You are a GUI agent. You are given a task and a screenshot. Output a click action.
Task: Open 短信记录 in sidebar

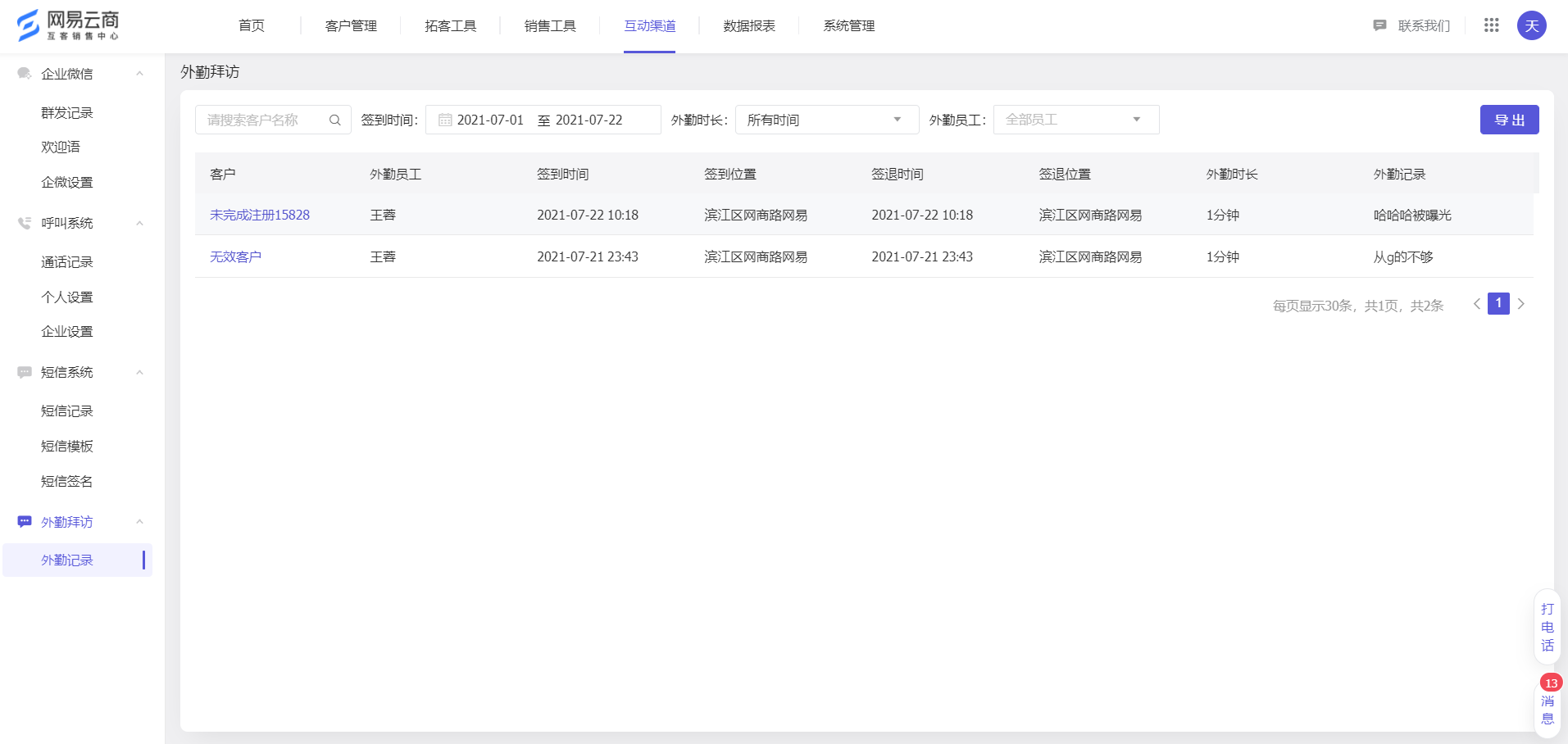pyautogui.click(x=67, y=411)
